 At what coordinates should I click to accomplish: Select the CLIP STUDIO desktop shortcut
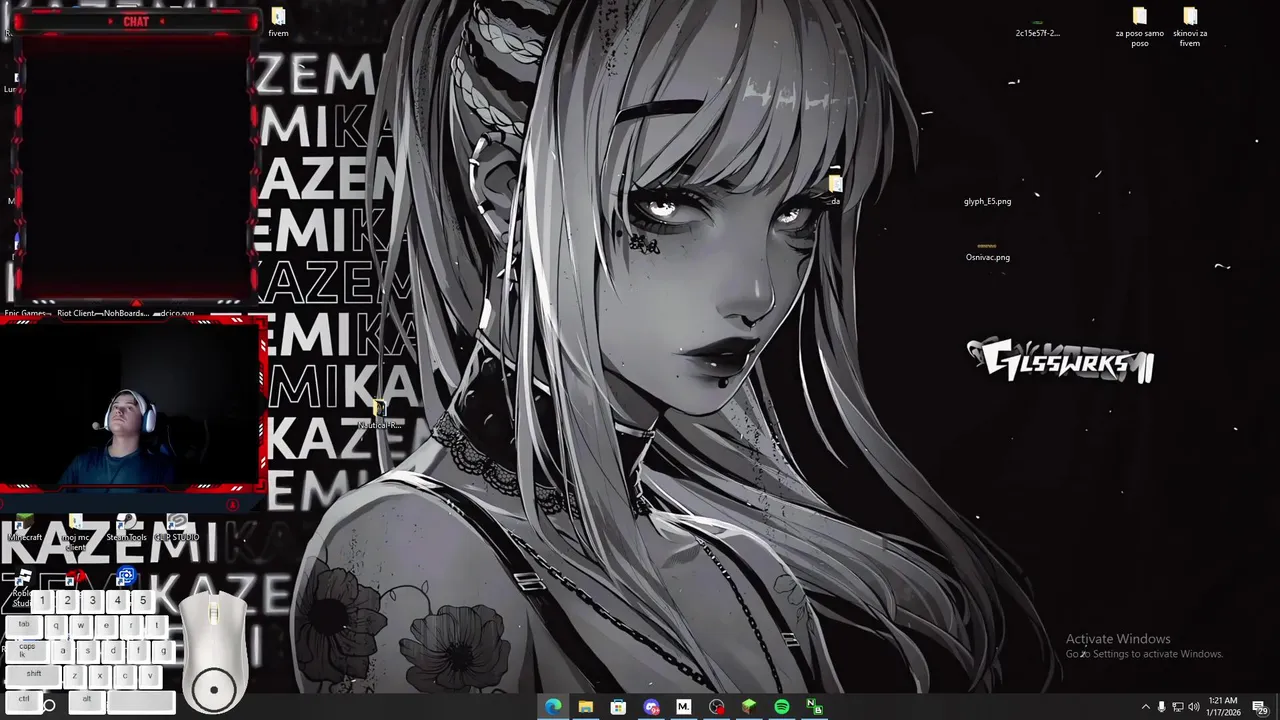click(177, 528)
